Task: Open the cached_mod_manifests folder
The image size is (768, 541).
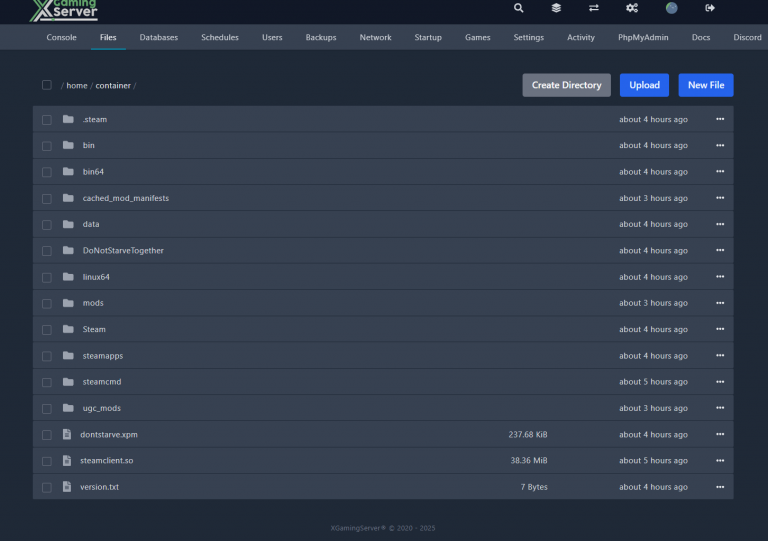Action: tap(125, 198)
